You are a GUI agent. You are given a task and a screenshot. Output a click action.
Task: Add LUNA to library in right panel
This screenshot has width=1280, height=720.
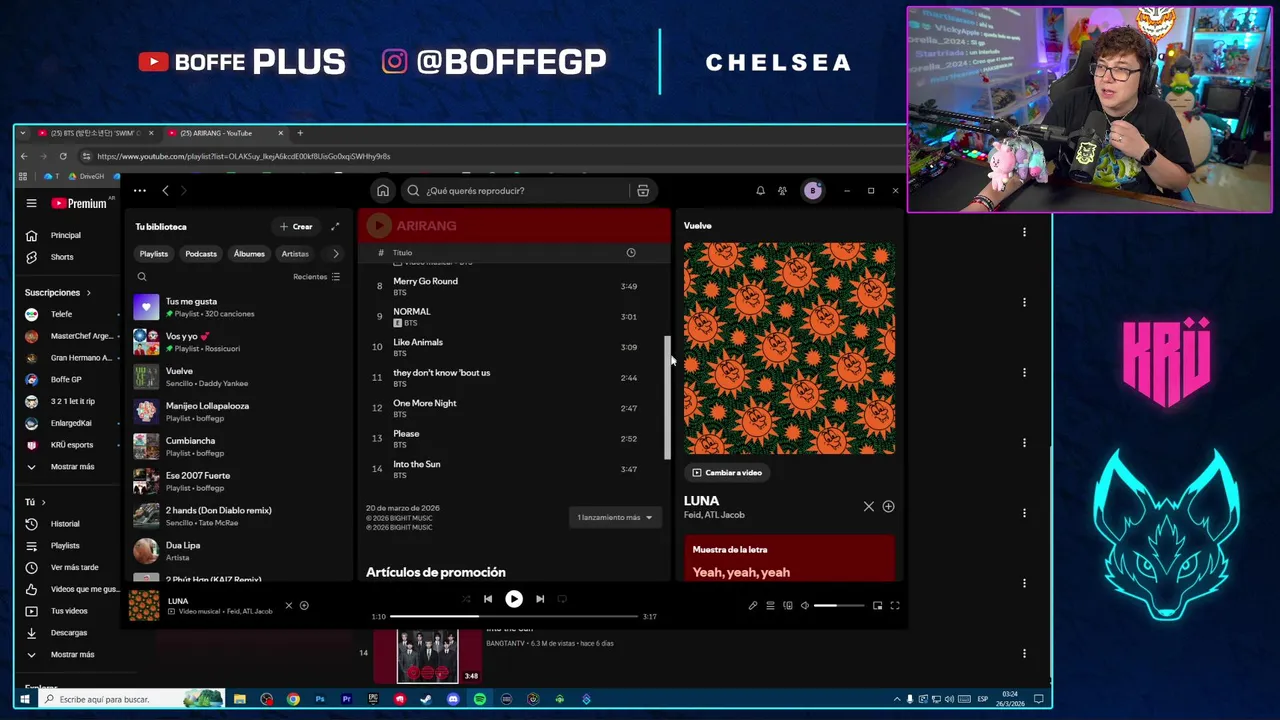click(x=888, y=507)
